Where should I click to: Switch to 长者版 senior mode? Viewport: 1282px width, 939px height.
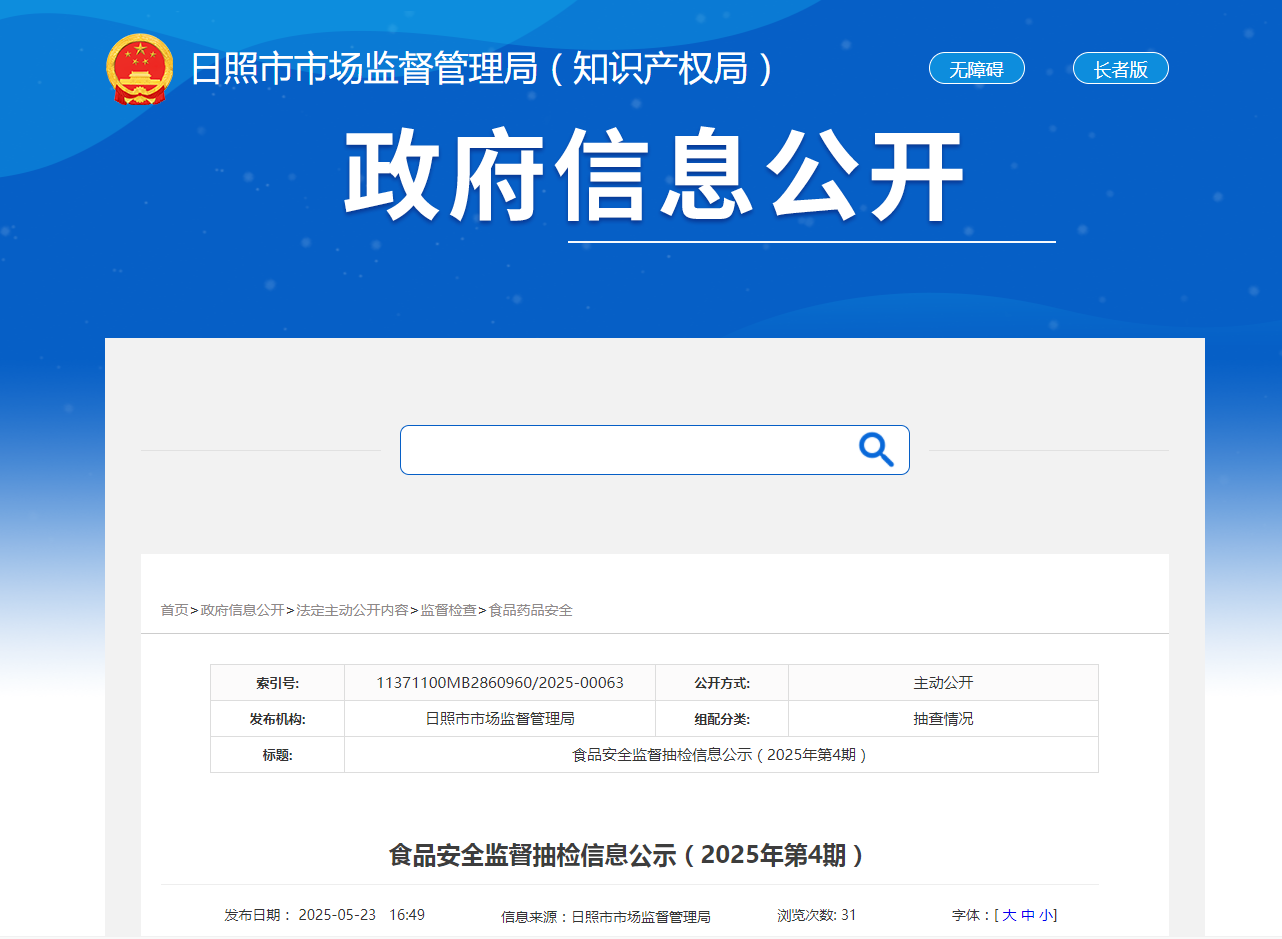(1120, 69)
